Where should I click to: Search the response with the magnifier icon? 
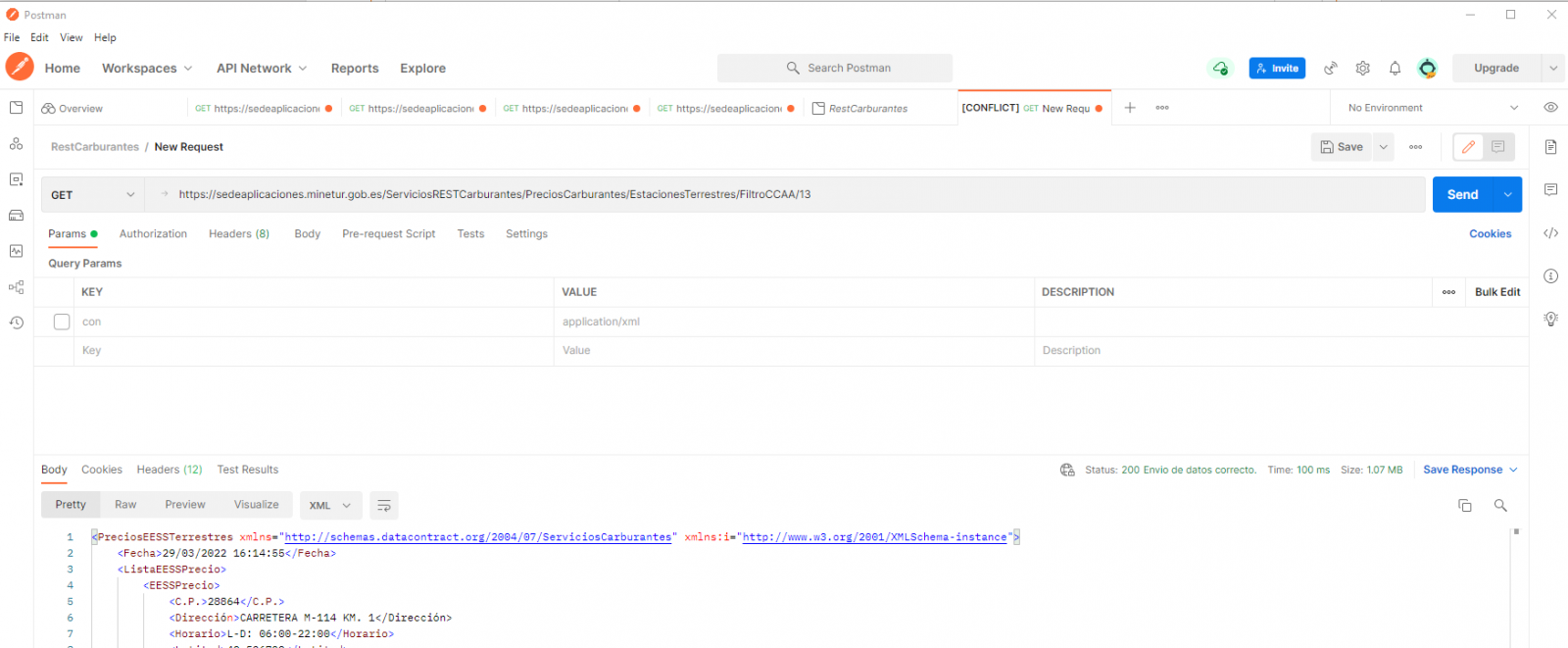pyautogui.click(x=1500, y=506)
